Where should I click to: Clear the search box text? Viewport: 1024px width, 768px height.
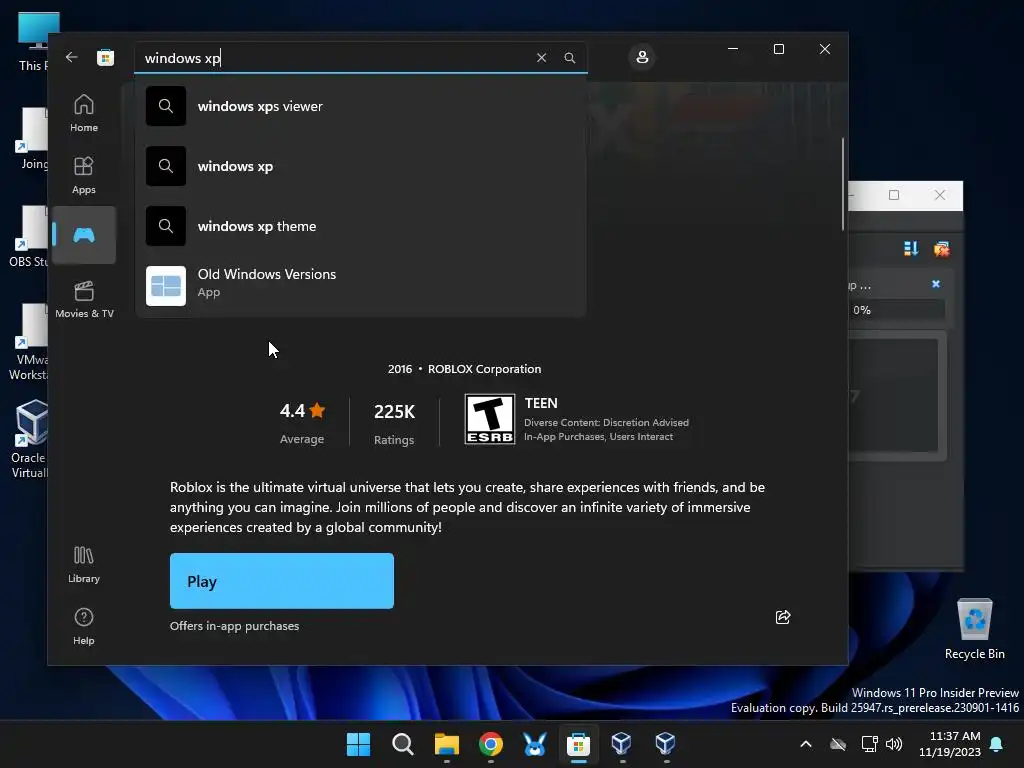[541, 57]
